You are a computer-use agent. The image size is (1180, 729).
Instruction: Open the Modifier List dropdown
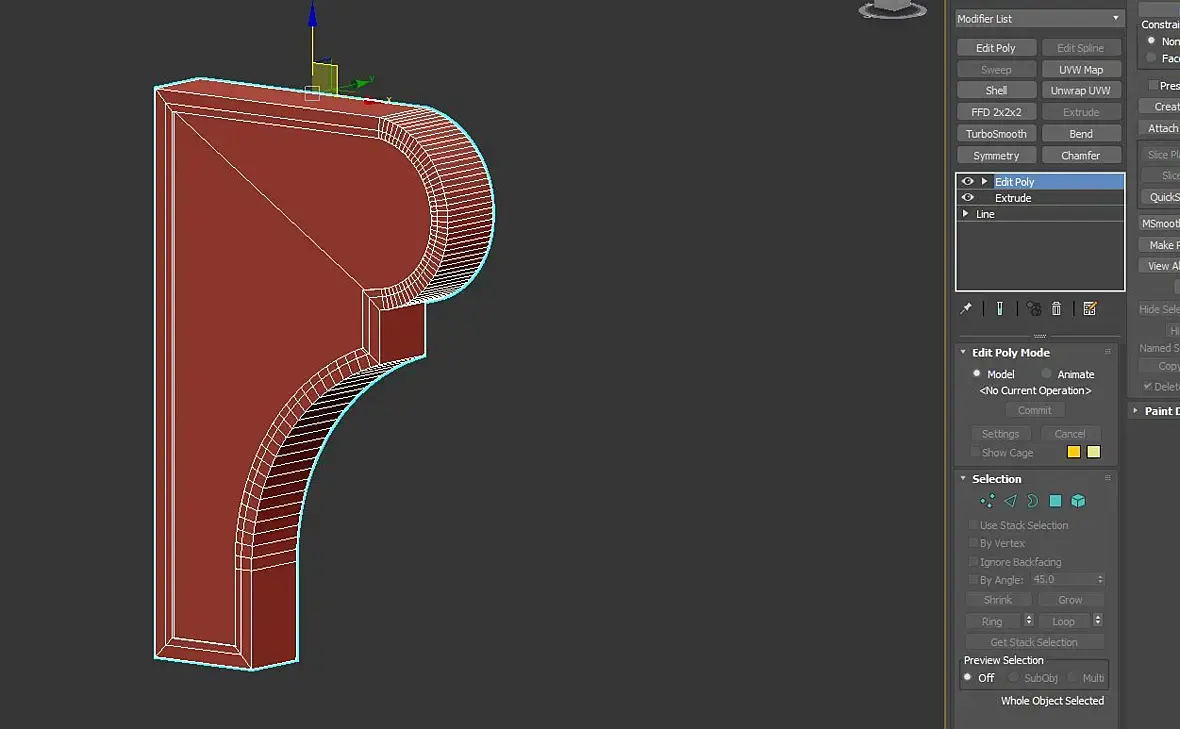[x=1039, y=19]
